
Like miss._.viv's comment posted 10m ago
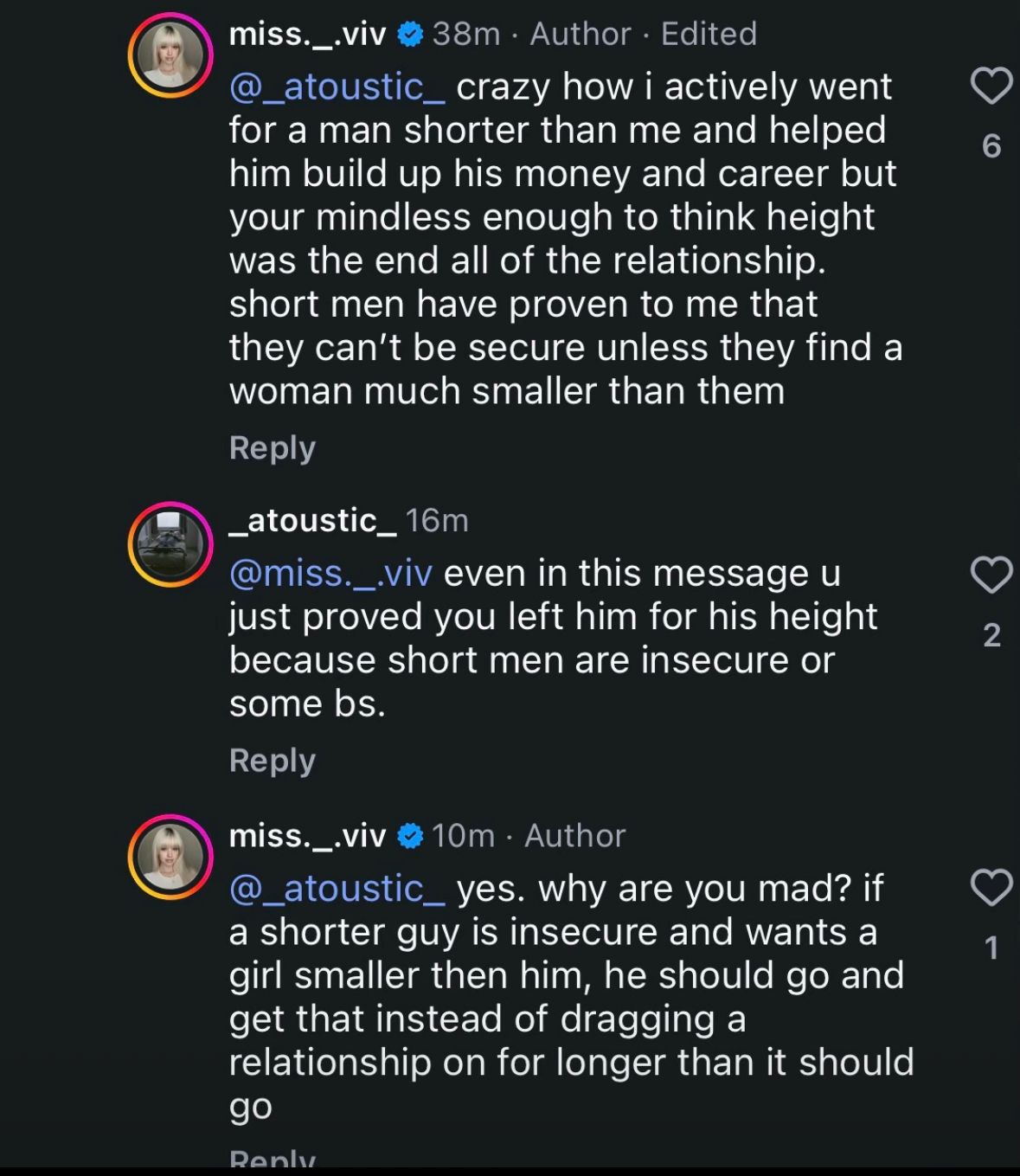pos(991,888)
